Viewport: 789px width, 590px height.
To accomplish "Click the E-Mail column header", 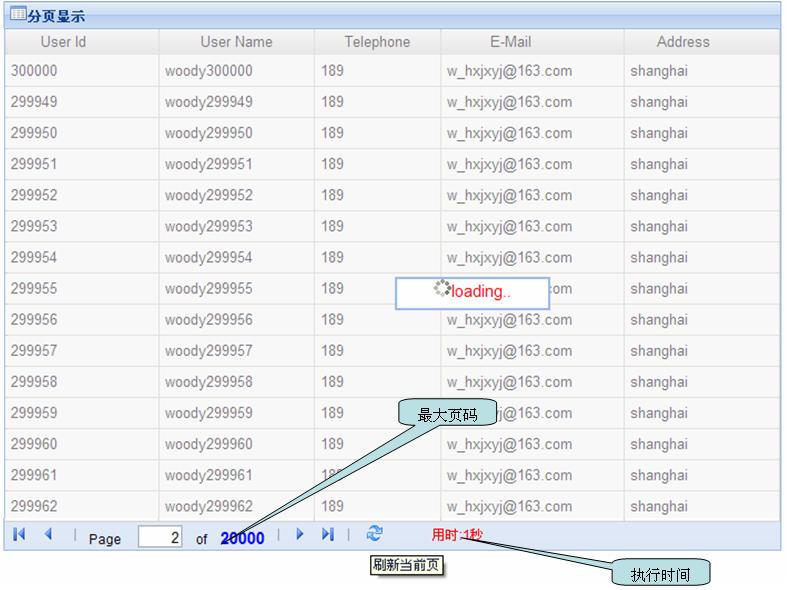I will [510, 42].
